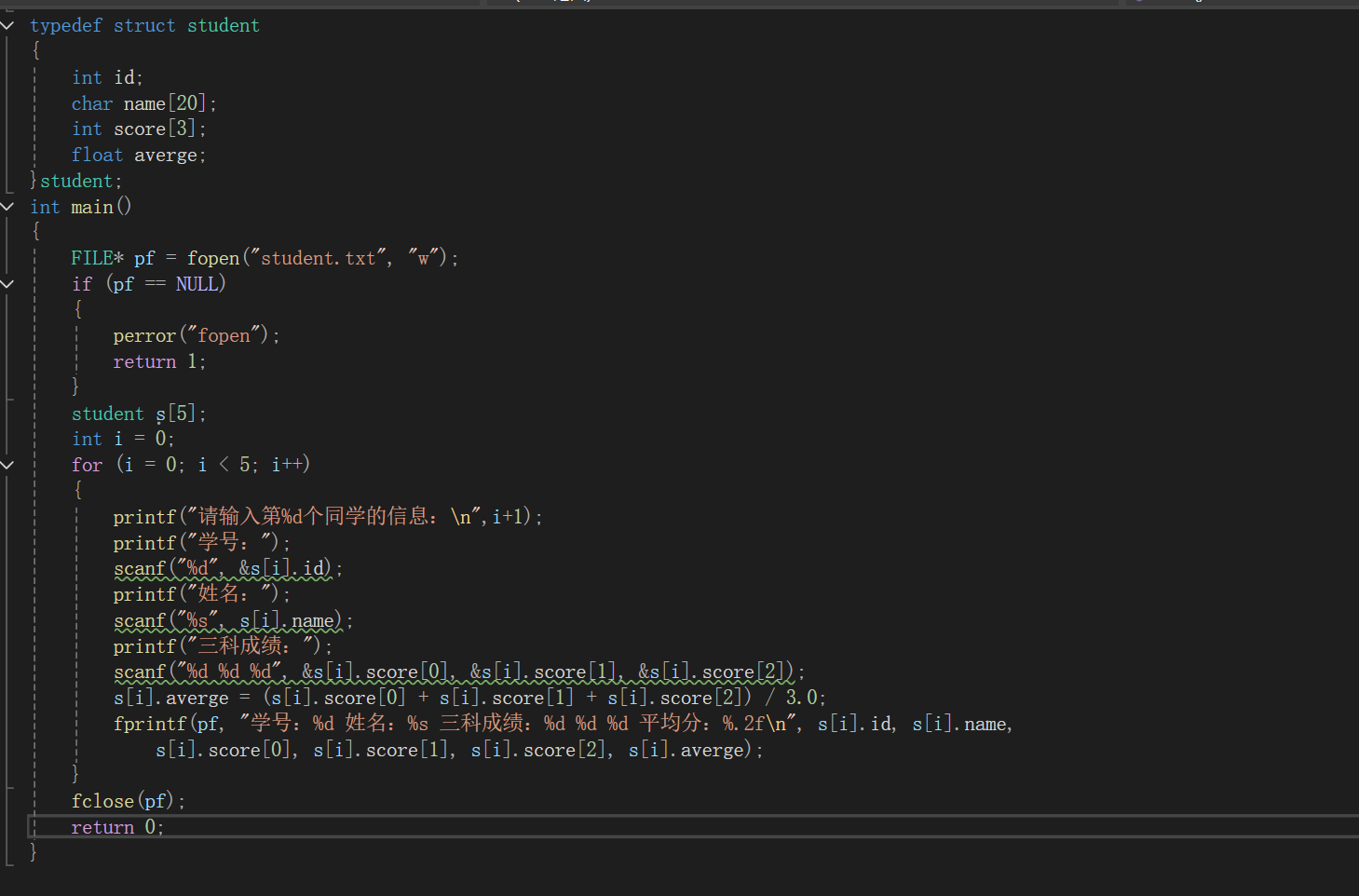Click the perror("fopen") line
The height and width of the screenshot is (896, 1359).
(x=197, y=335)
